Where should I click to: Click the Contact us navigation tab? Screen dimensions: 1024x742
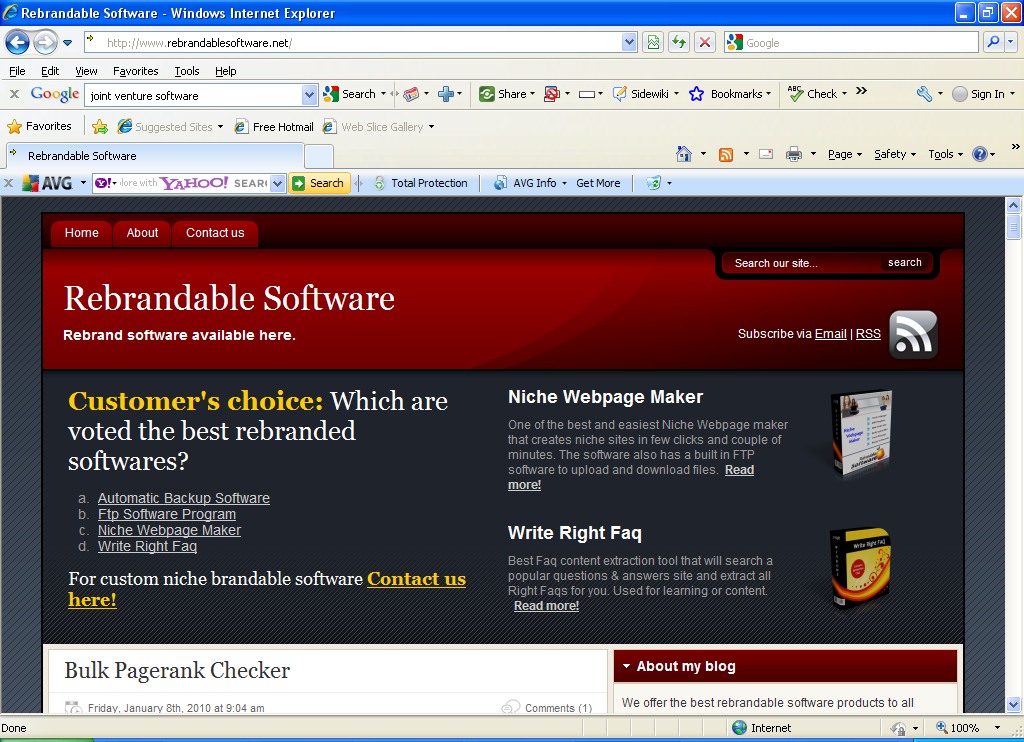215,233
